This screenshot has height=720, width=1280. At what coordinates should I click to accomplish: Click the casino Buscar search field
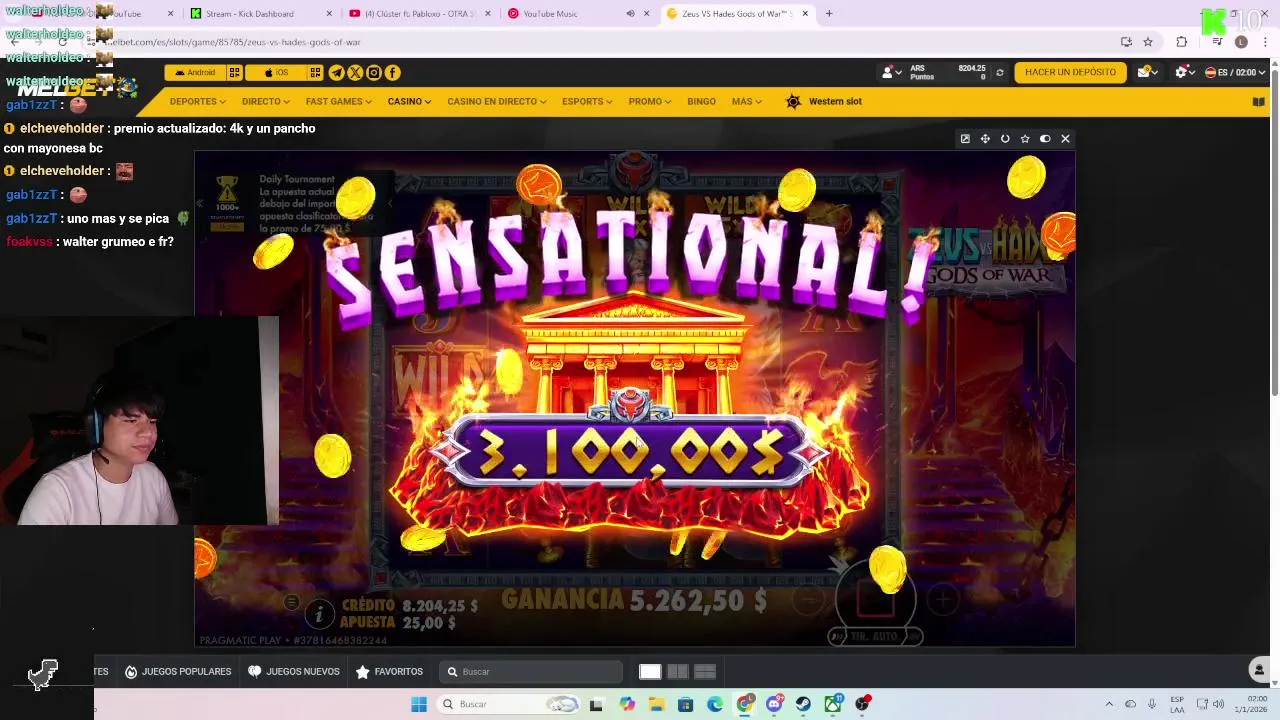pos(533,672)
